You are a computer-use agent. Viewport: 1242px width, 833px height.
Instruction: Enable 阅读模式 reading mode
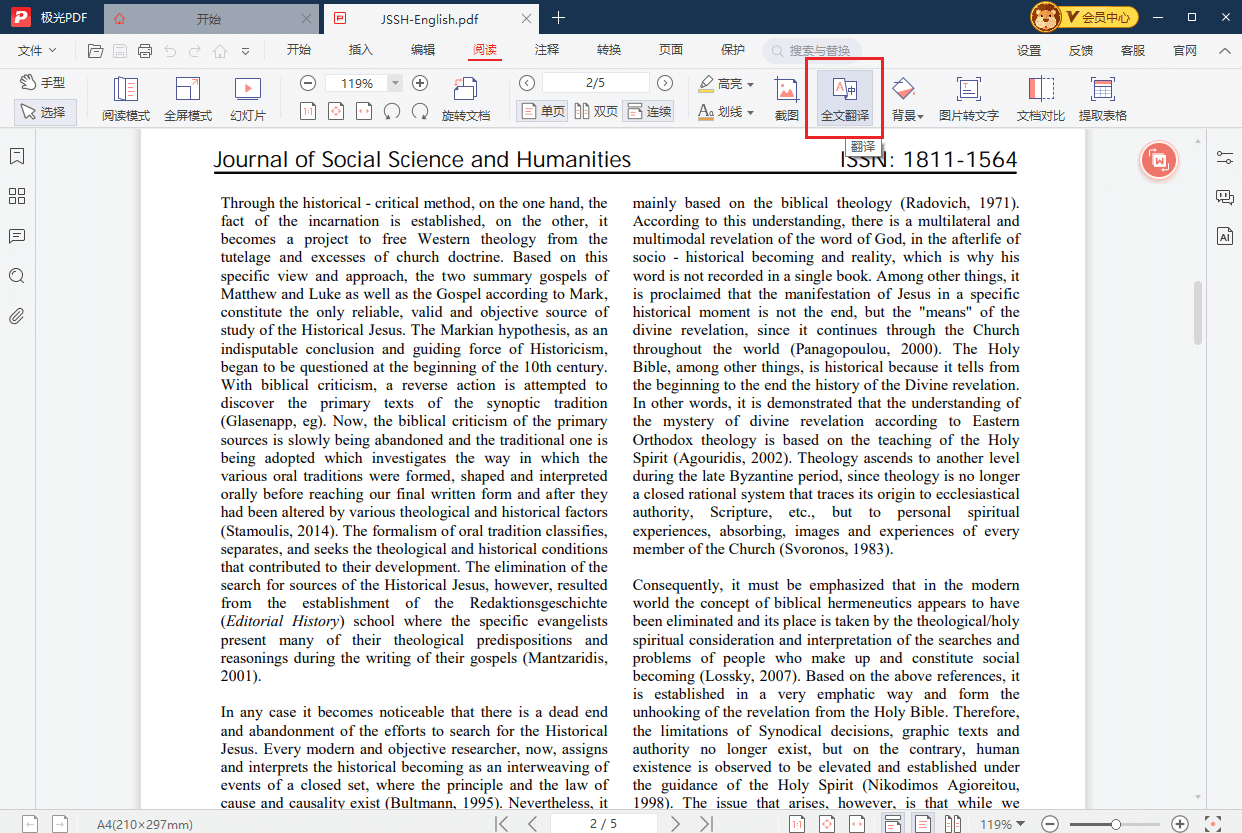[125, 99]
